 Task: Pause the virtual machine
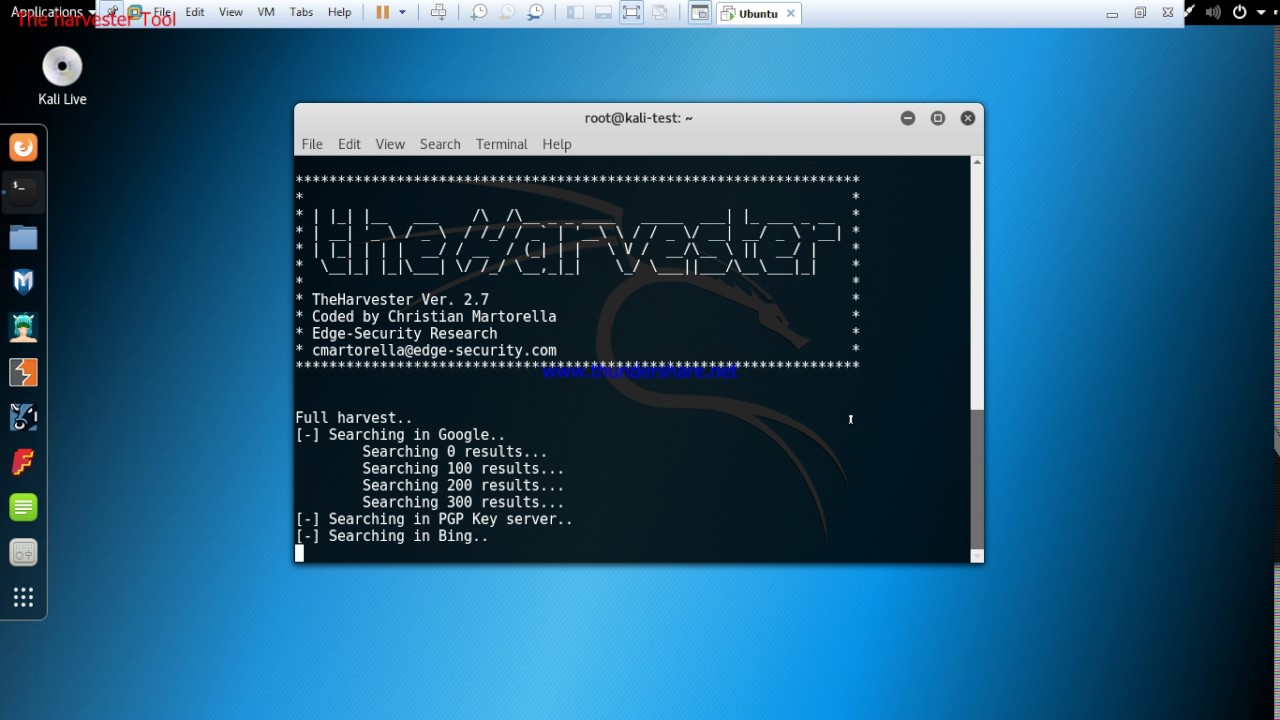click(x=382, y=12)
